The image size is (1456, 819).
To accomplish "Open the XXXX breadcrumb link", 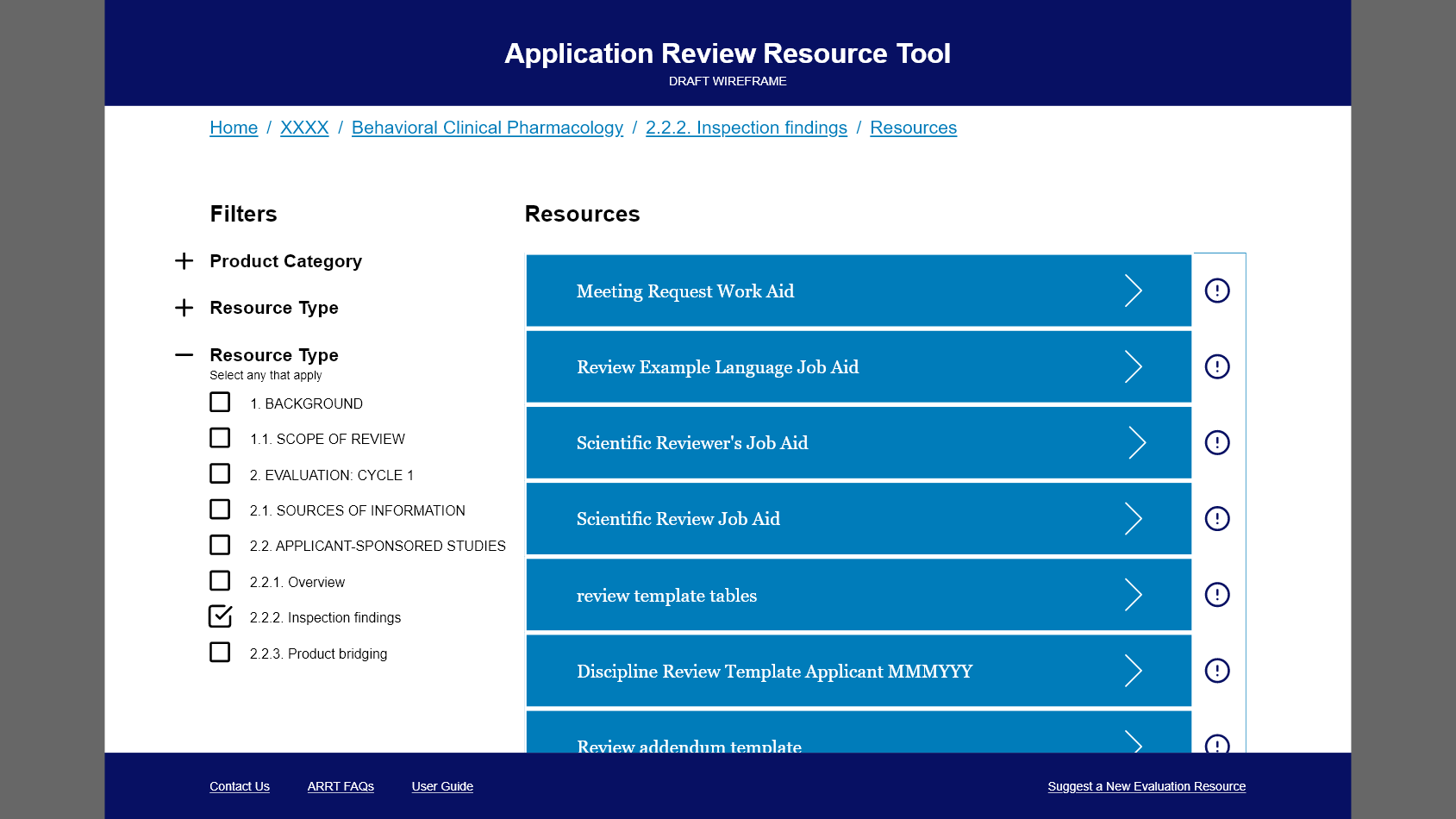I will 304,128.
